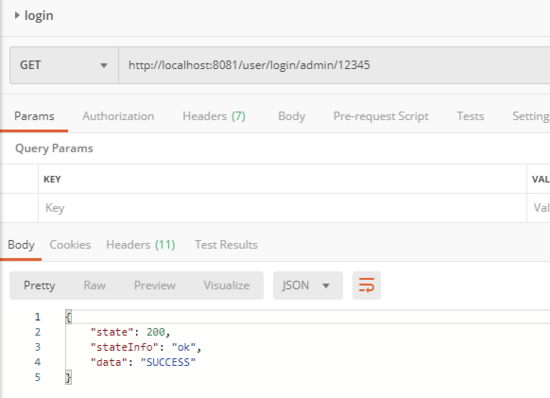Open the Settings tab
The height and width of the screenshot is (398, 550).
click(x=531, y=116)
